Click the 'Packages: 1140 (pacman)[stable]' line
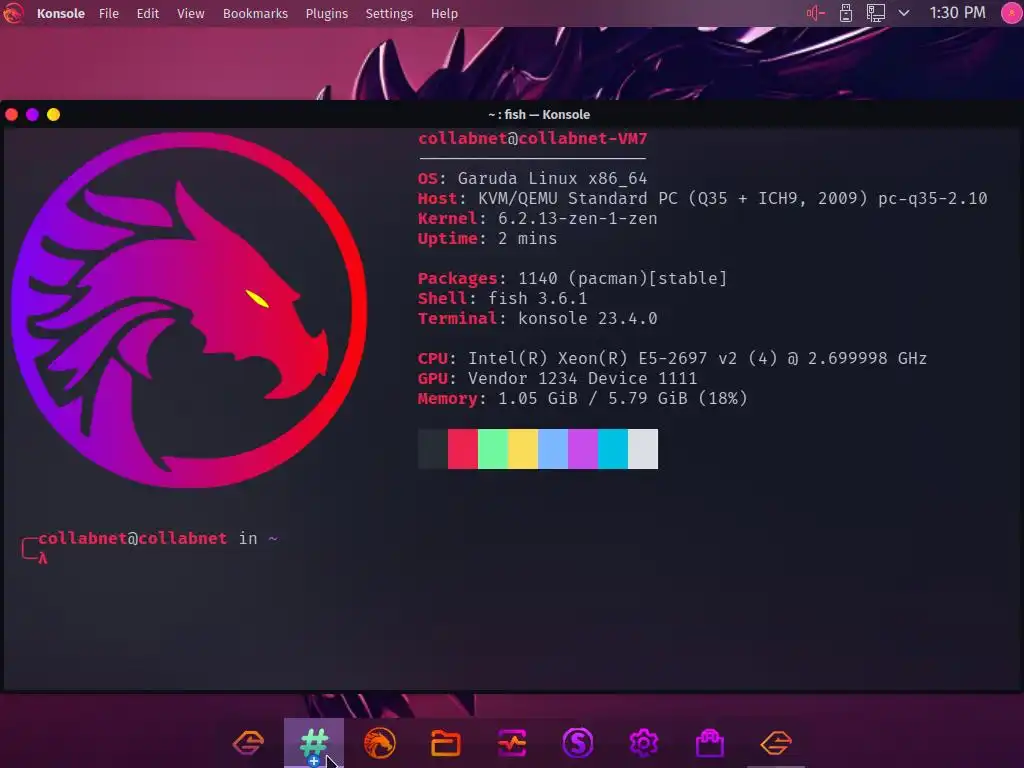Screen dimensions: 1024x768 click(572, 278)
